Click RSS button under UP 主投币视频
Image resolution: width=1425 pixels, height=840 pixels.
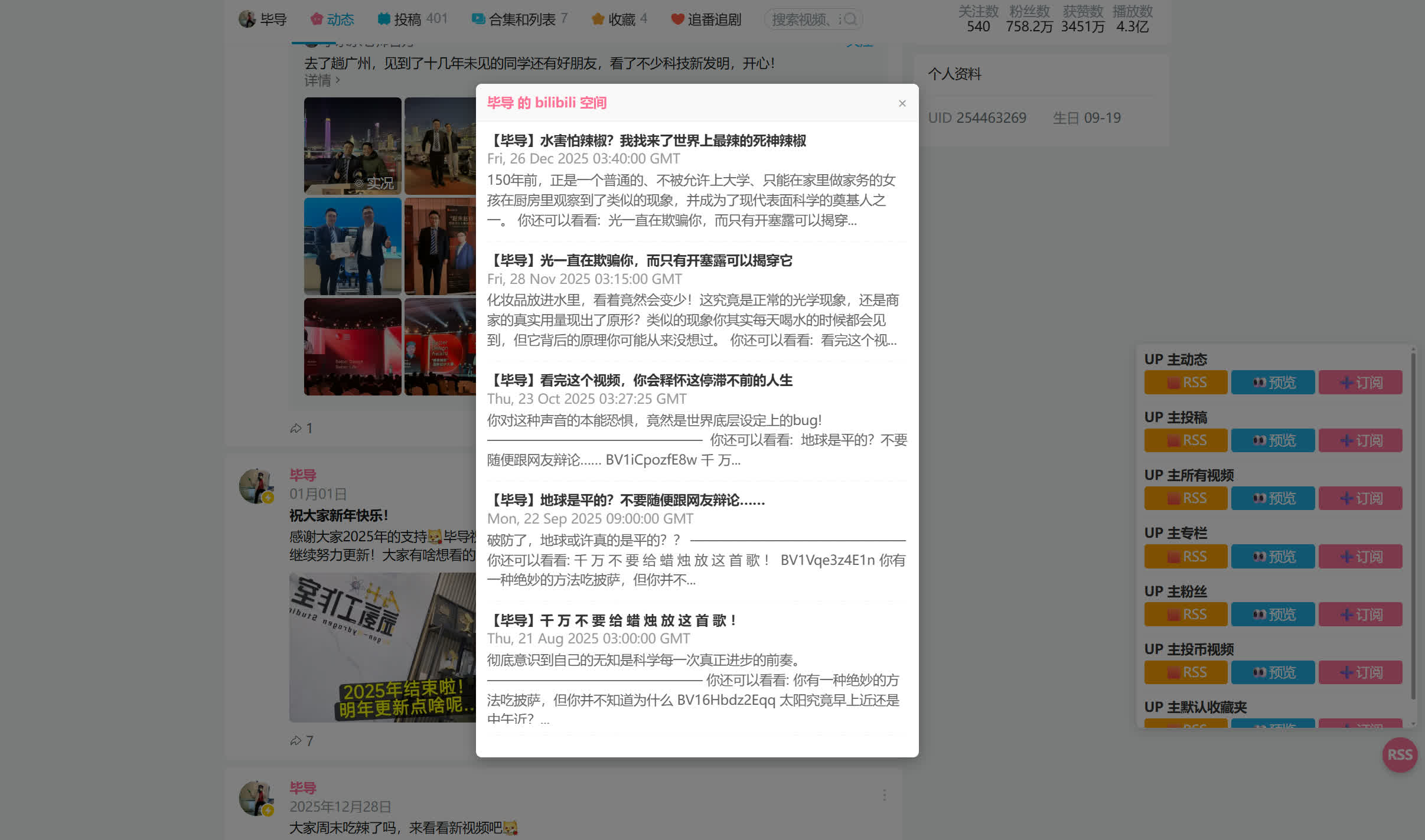[x=1185, y=672]
